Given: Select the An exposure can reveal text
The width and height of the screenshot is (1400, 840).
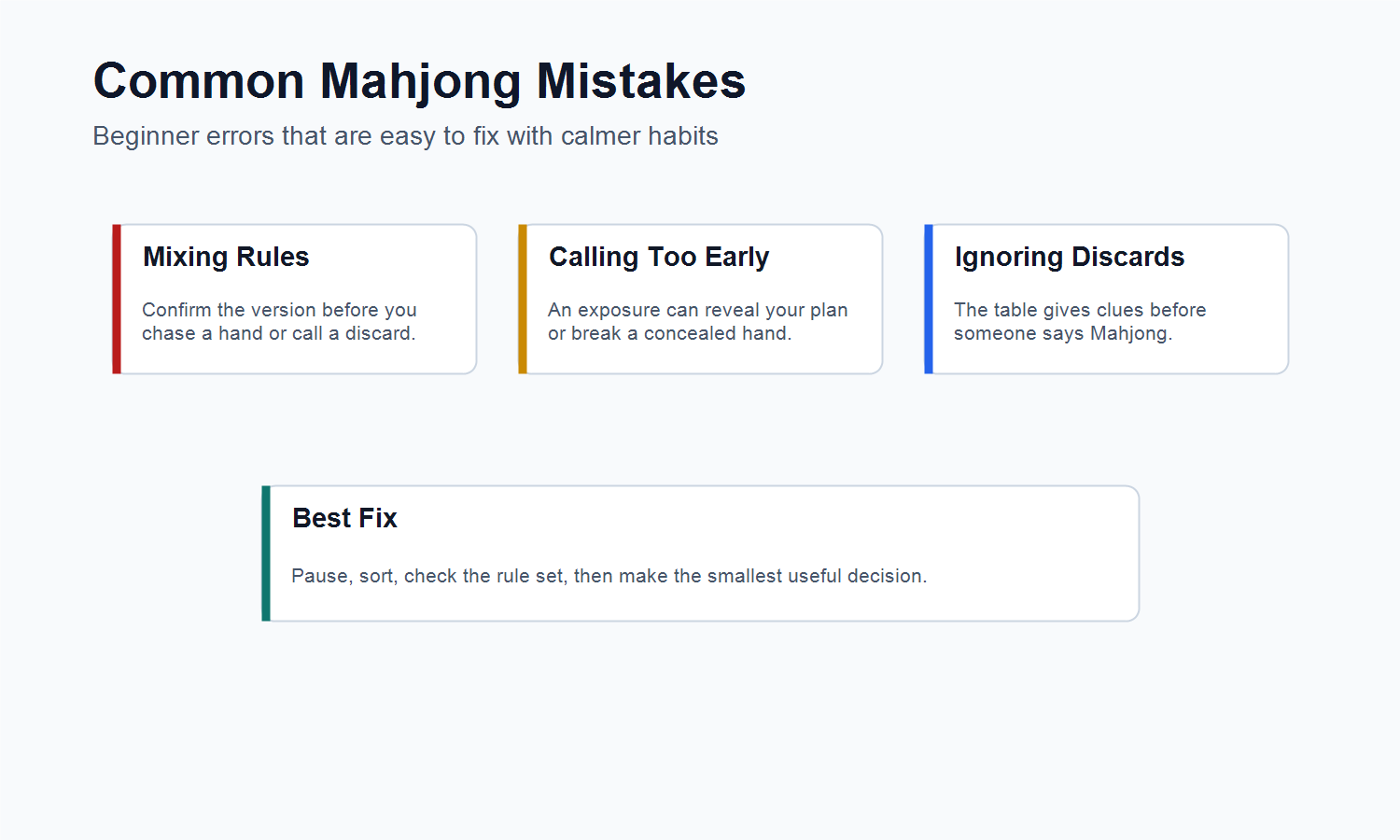Looking at the screenshot, I should coord(697,321).
